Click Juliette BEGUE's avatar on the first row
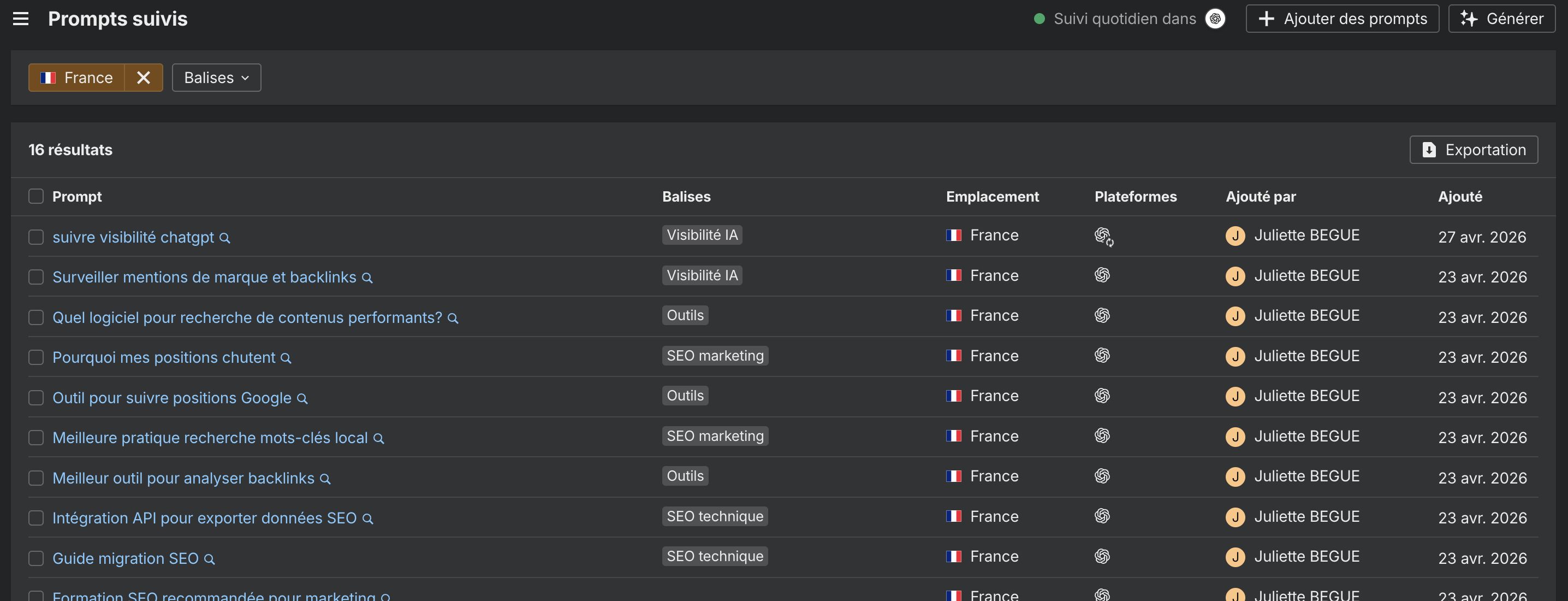1568x601 pixels. (1235, 236)
